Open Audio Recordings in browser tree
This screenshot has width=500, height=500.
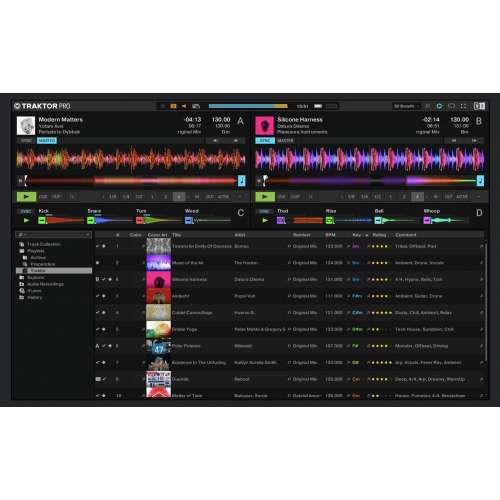pos(45,284)
